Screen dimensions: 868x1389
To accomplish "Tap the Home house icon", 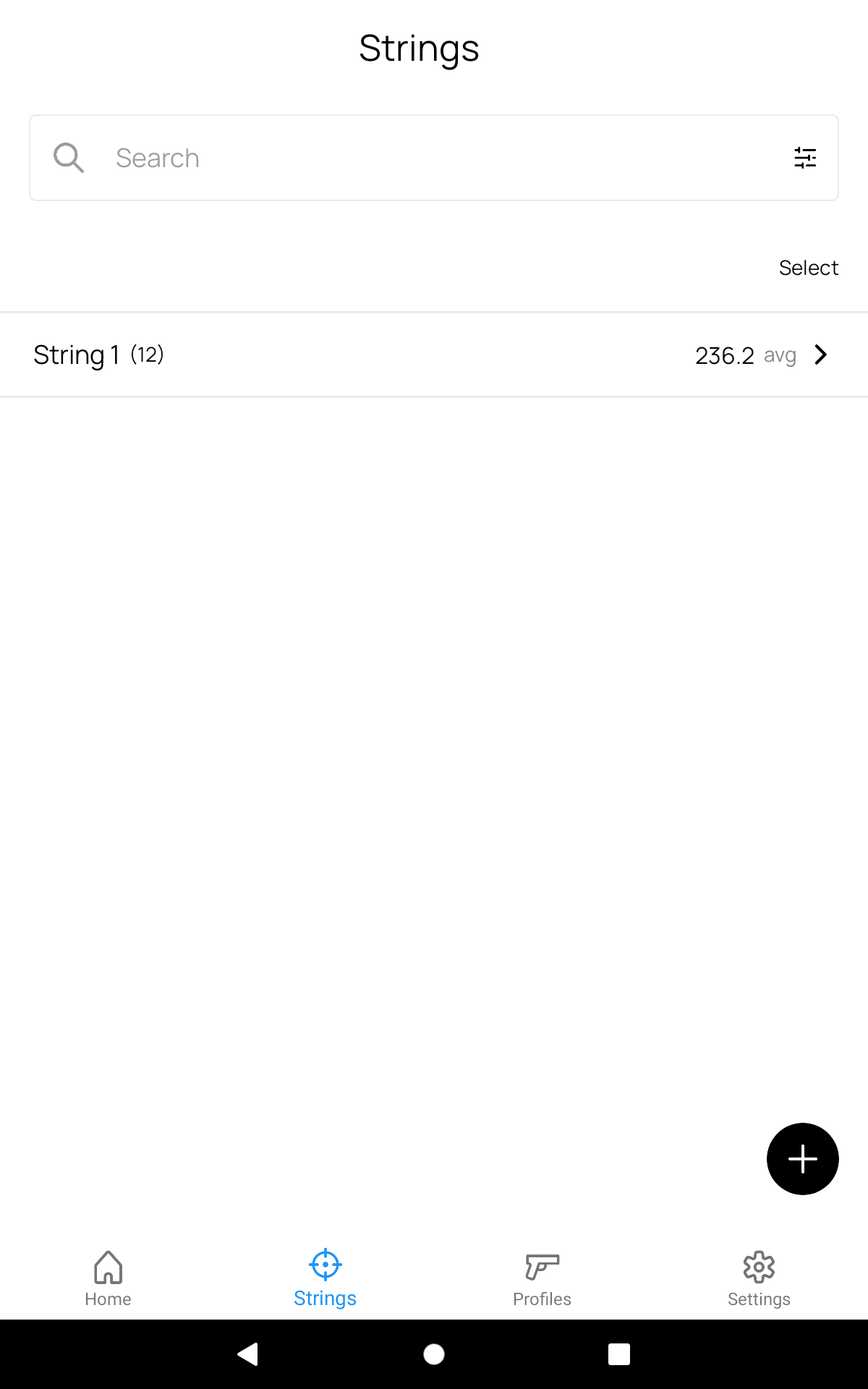I will (109, 1267).
